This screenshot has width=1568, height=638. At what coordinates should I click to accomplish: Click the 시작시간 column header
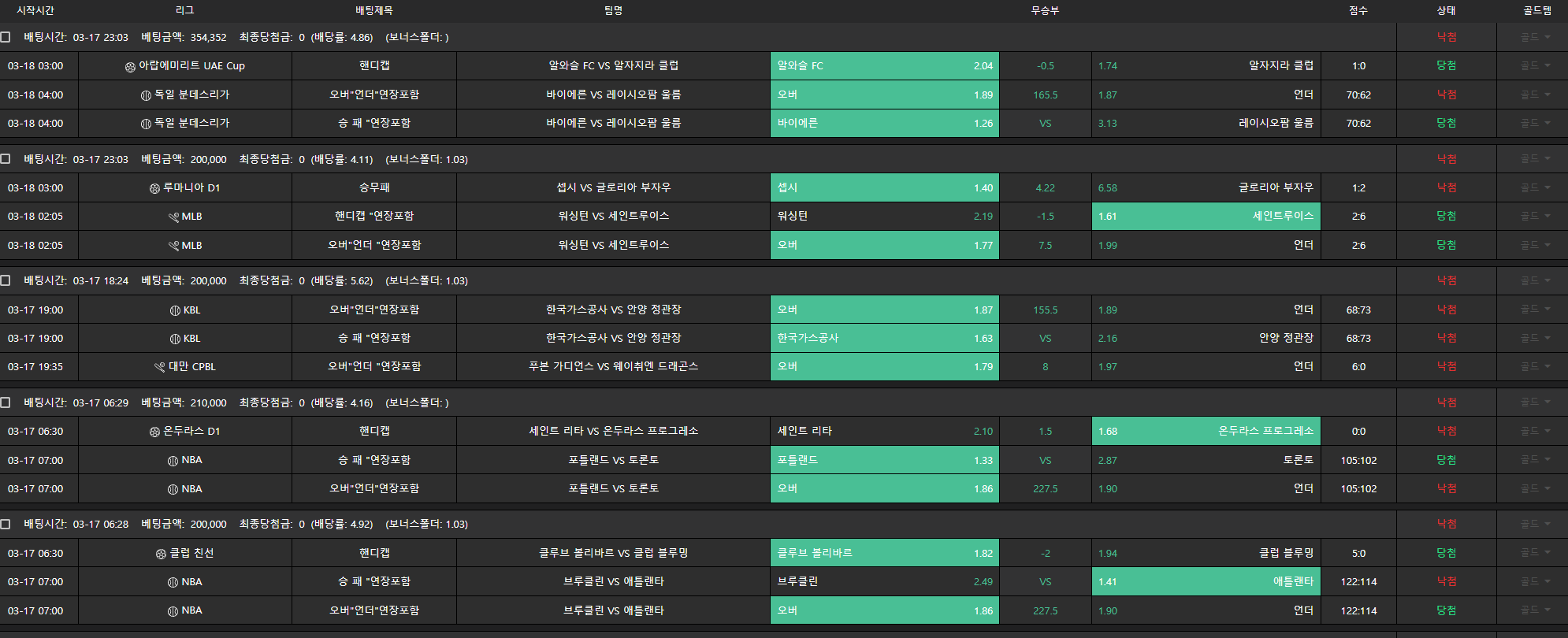(35, 10)
